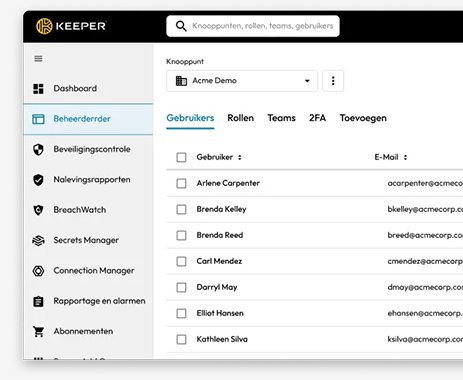
Task: Click the Connection Manager icon
Action: tap(38, 271)
